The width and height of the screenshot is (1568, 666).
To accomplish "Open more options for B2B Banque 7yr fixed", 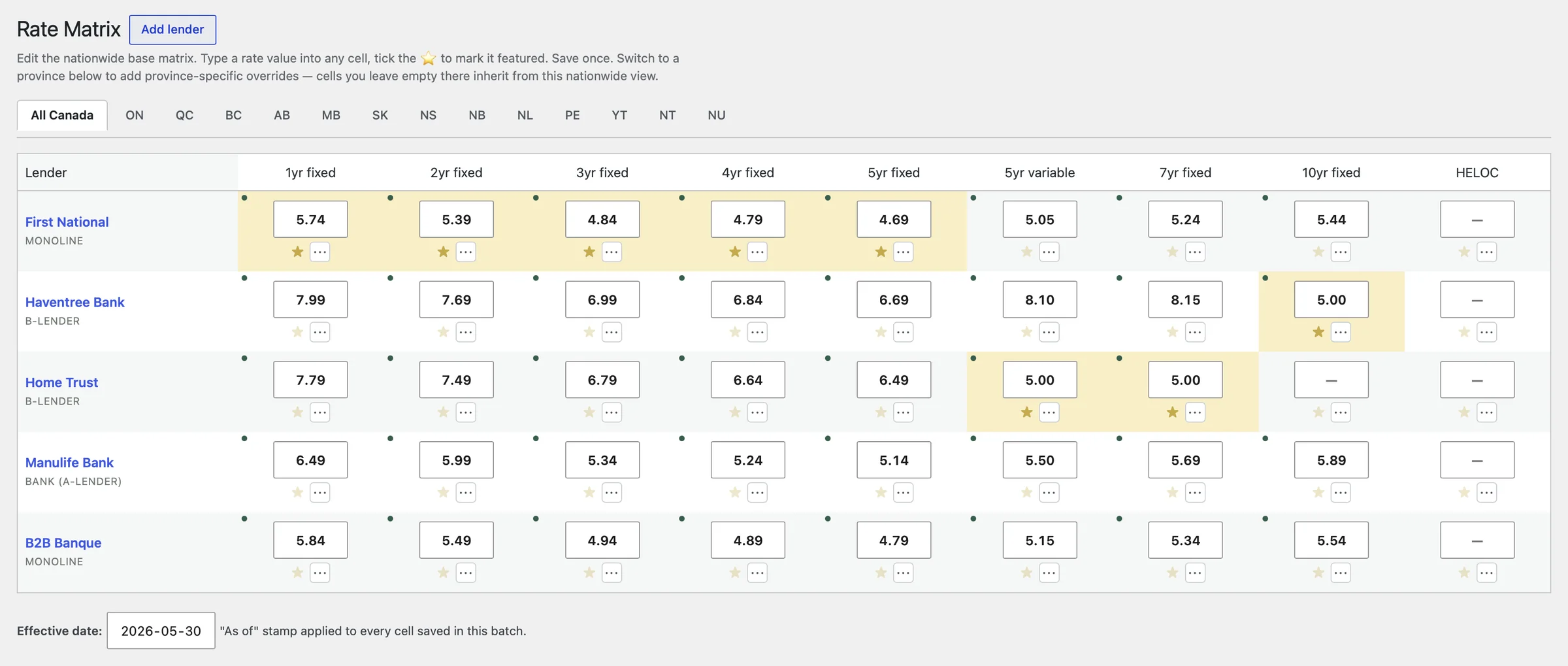I will (x=1195, y=573).
